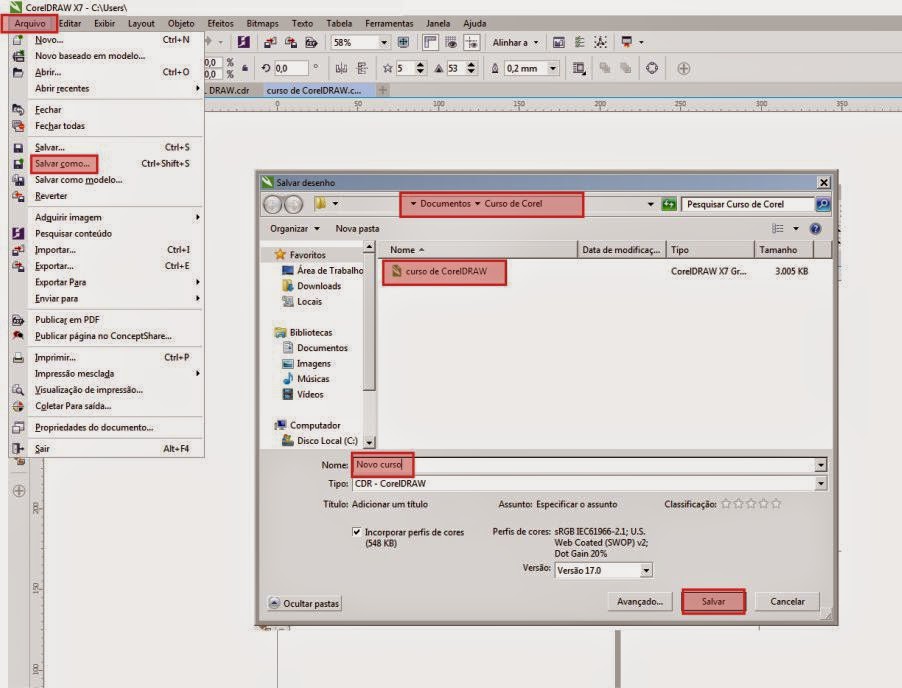Screen dimensions: 902x688
Task: Open the Tipo CDR - CorelDRAW dropdown
Action: pos(822,484)
